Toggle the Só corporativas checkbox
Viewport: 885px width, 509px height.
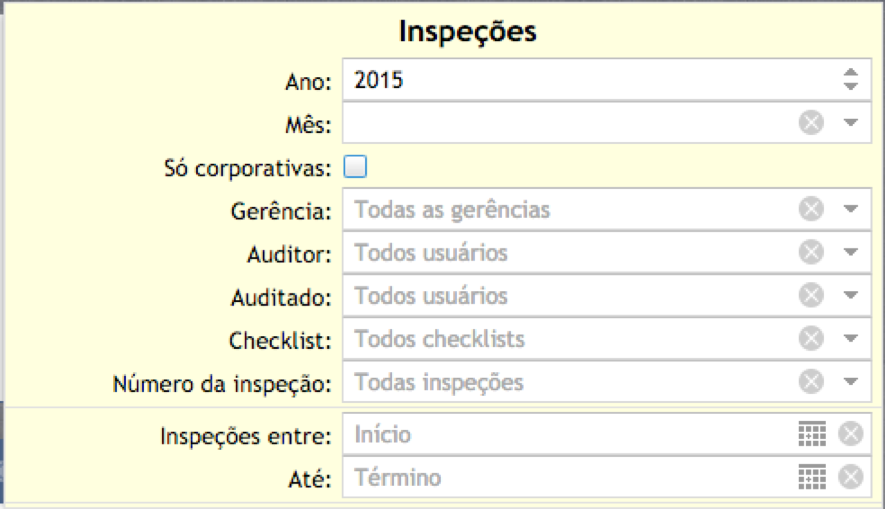(x=355, y=167)
